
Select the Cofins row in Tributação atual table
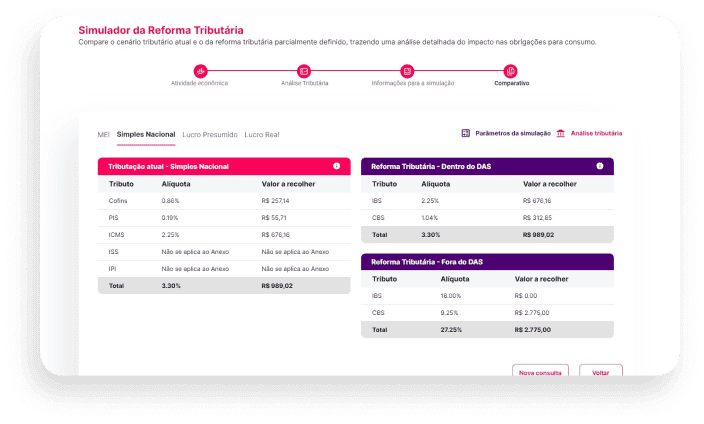pyautogui.click(x=224, y=201)
